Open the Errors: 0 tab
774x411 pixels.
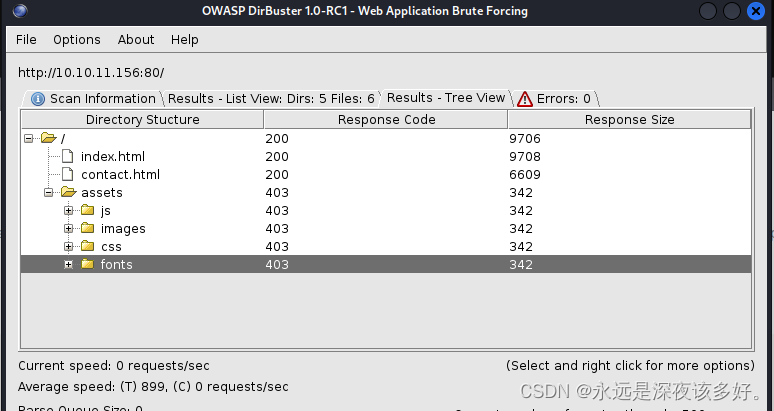tap(556, 99)
